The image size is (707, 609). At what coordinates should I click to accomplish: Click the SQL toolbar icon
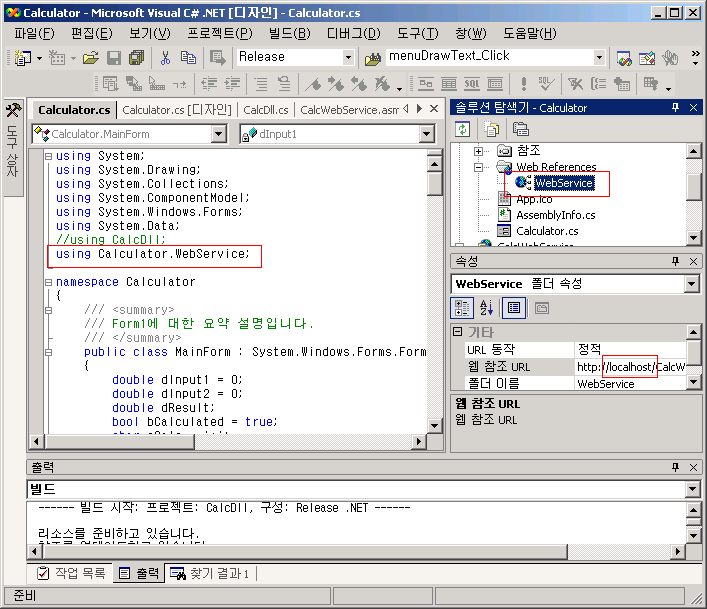tap(472, 84)
